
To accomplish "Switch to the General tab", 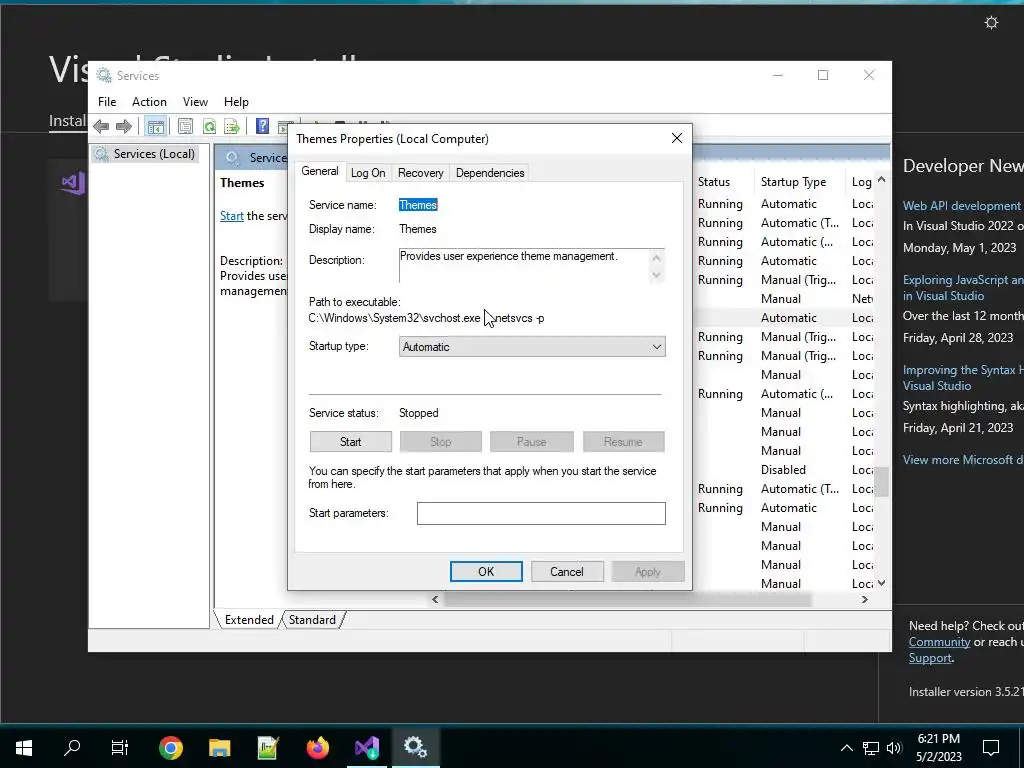I will (x=319, y=171).
